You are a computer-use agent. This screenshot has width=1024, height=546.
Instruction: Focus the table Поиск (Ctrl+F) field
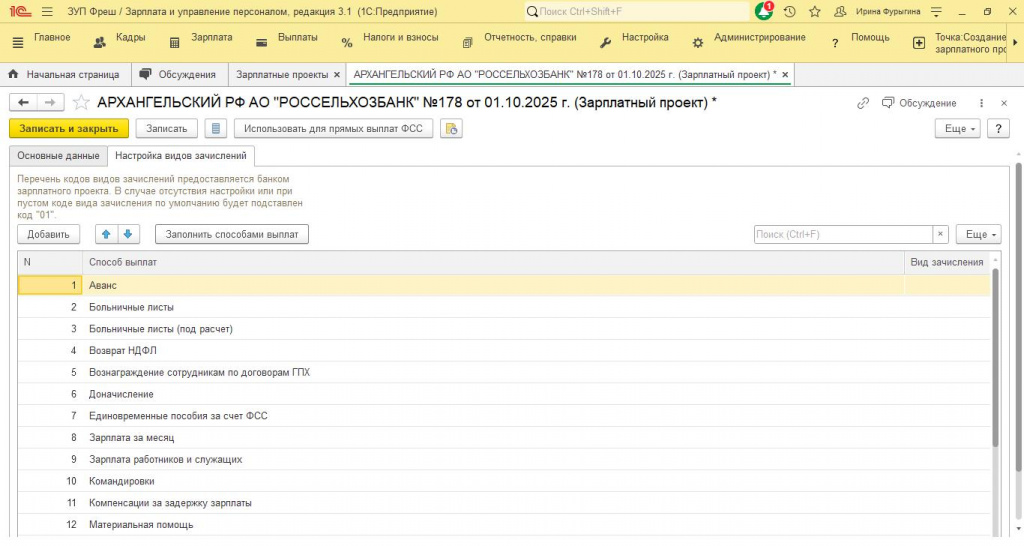843,234
